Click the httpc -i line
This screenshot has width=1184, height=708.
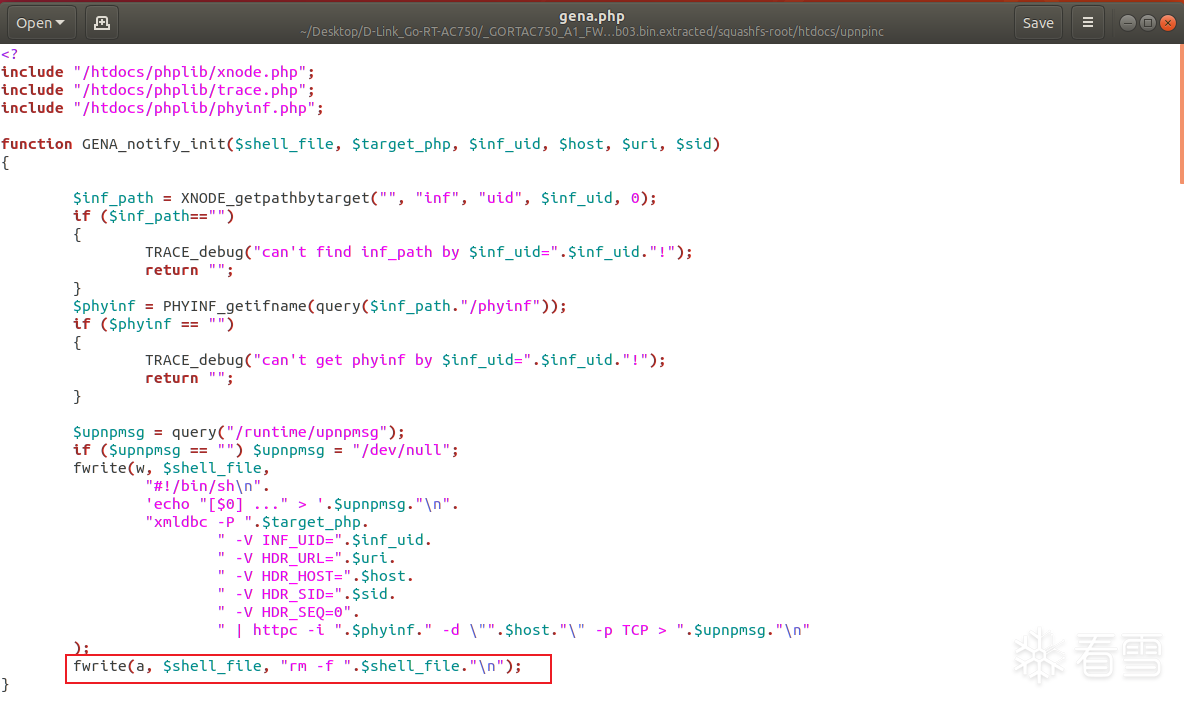(513, 630)
